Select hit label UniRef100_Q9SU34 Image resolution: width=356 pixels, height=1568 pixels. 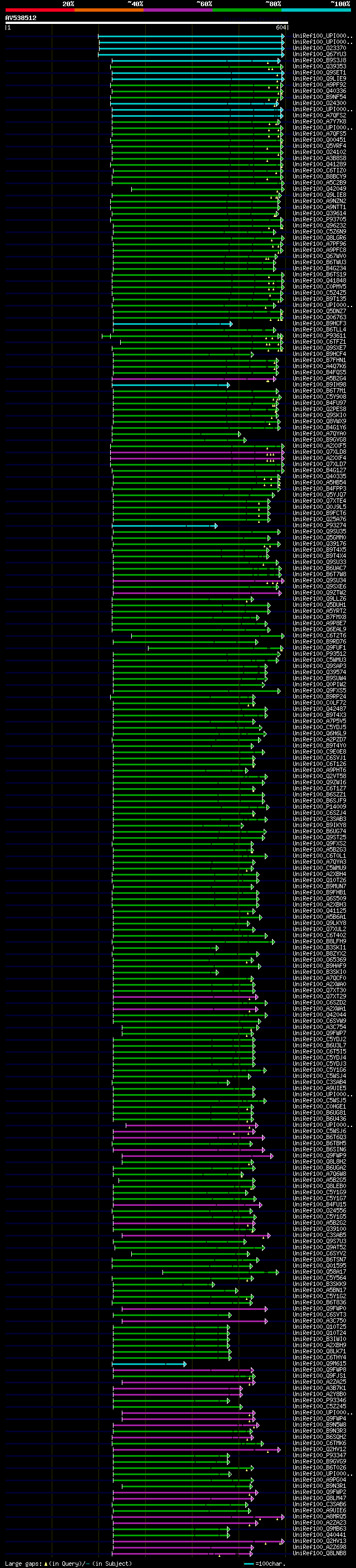pyautogui.click(x=319, y=581)
